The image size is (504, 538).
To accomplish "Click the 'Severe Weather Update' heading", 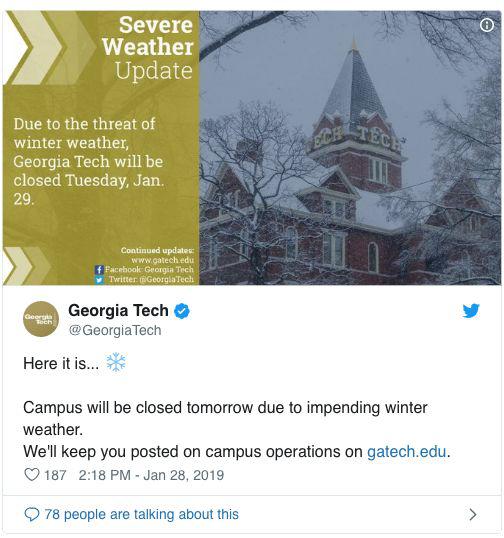I will (148, 48).
